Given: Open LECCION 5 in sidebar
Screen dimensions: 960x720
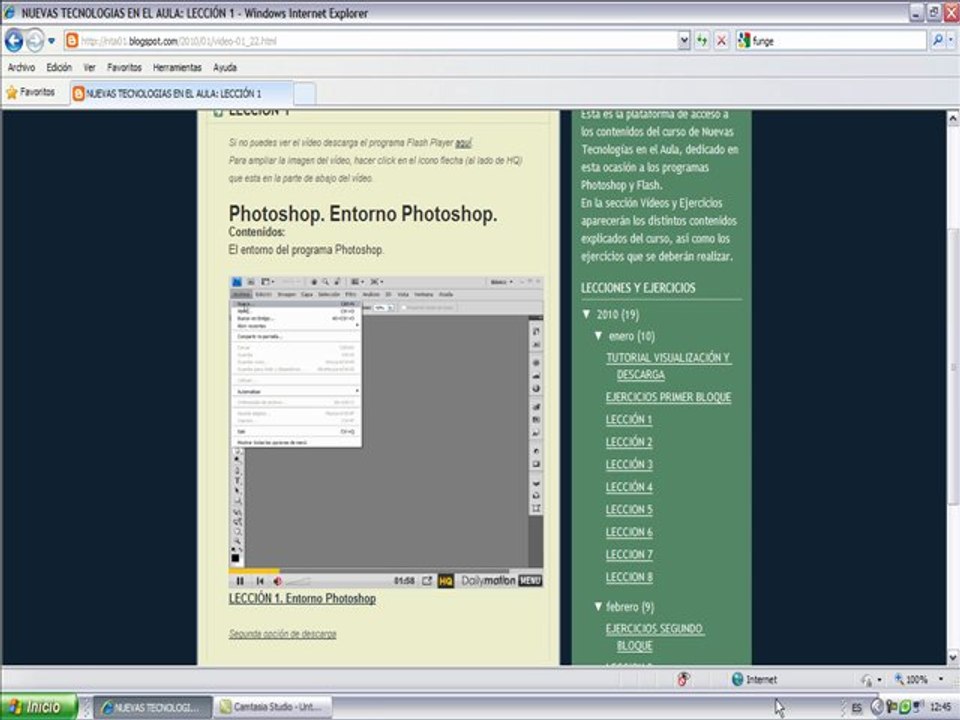Looking at the screenshot, I should pyautogui.click(x=629, y=509).
